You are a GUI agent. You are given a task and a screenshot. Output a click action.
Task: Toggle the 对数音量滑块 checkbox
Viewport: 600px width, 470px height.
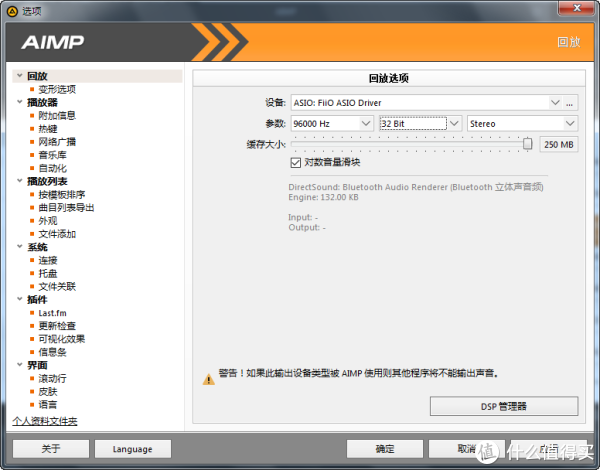pyautogui.click(x=295, y=163)
